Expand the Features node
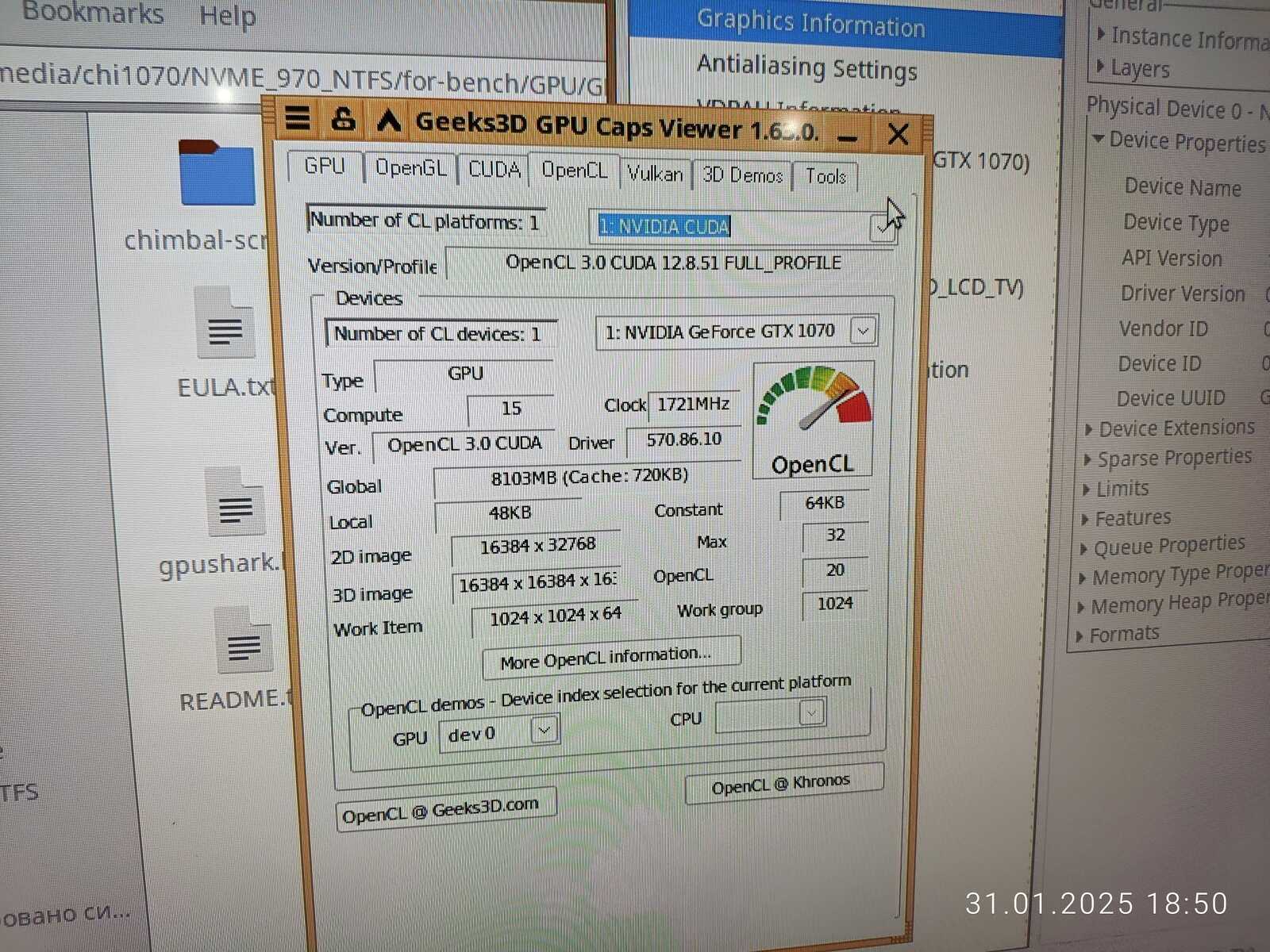The height and width of the screenshot is (952, 1270). coord(1084,520)
